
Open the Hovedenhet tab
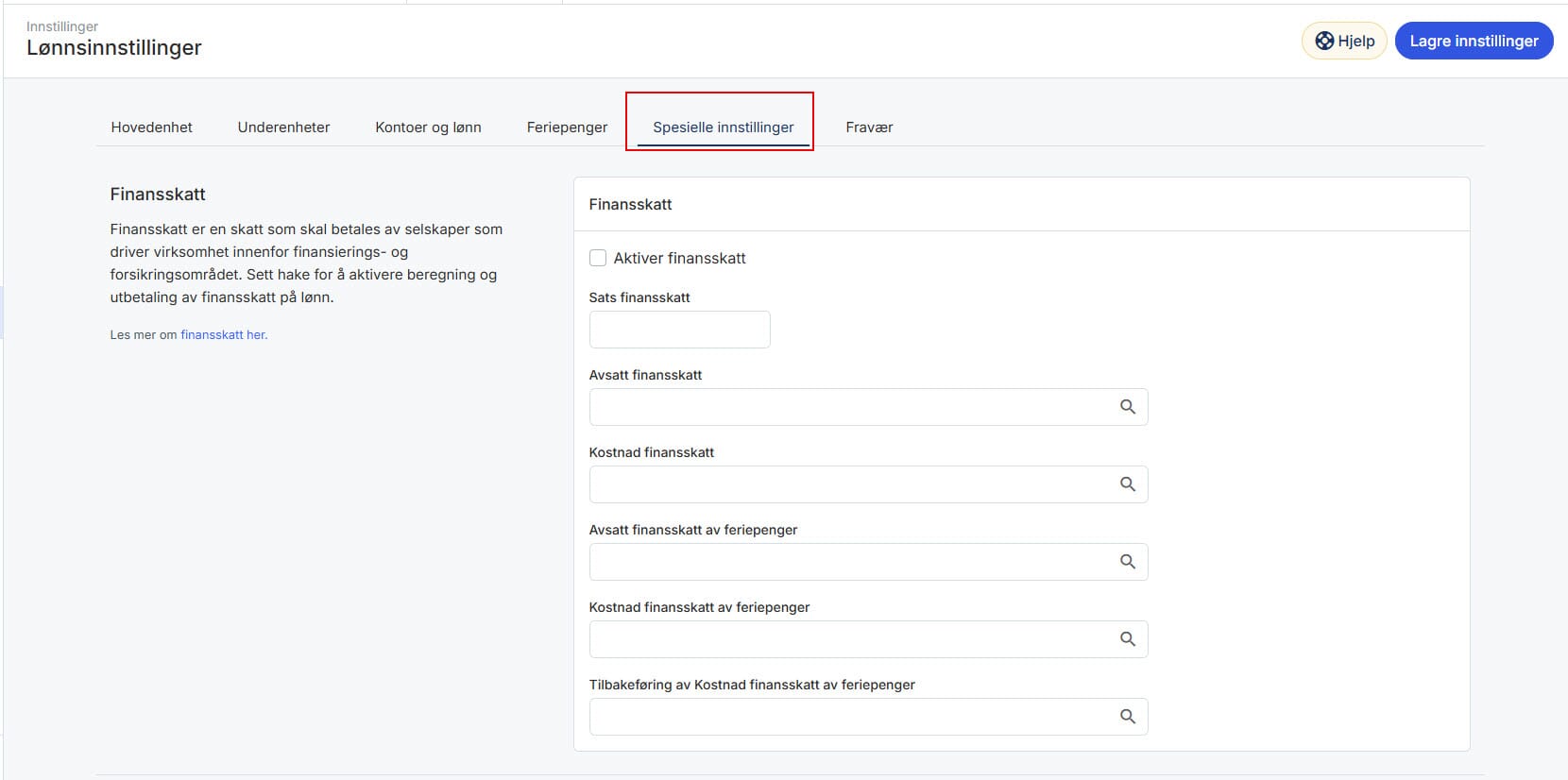[x=151, y=127]
